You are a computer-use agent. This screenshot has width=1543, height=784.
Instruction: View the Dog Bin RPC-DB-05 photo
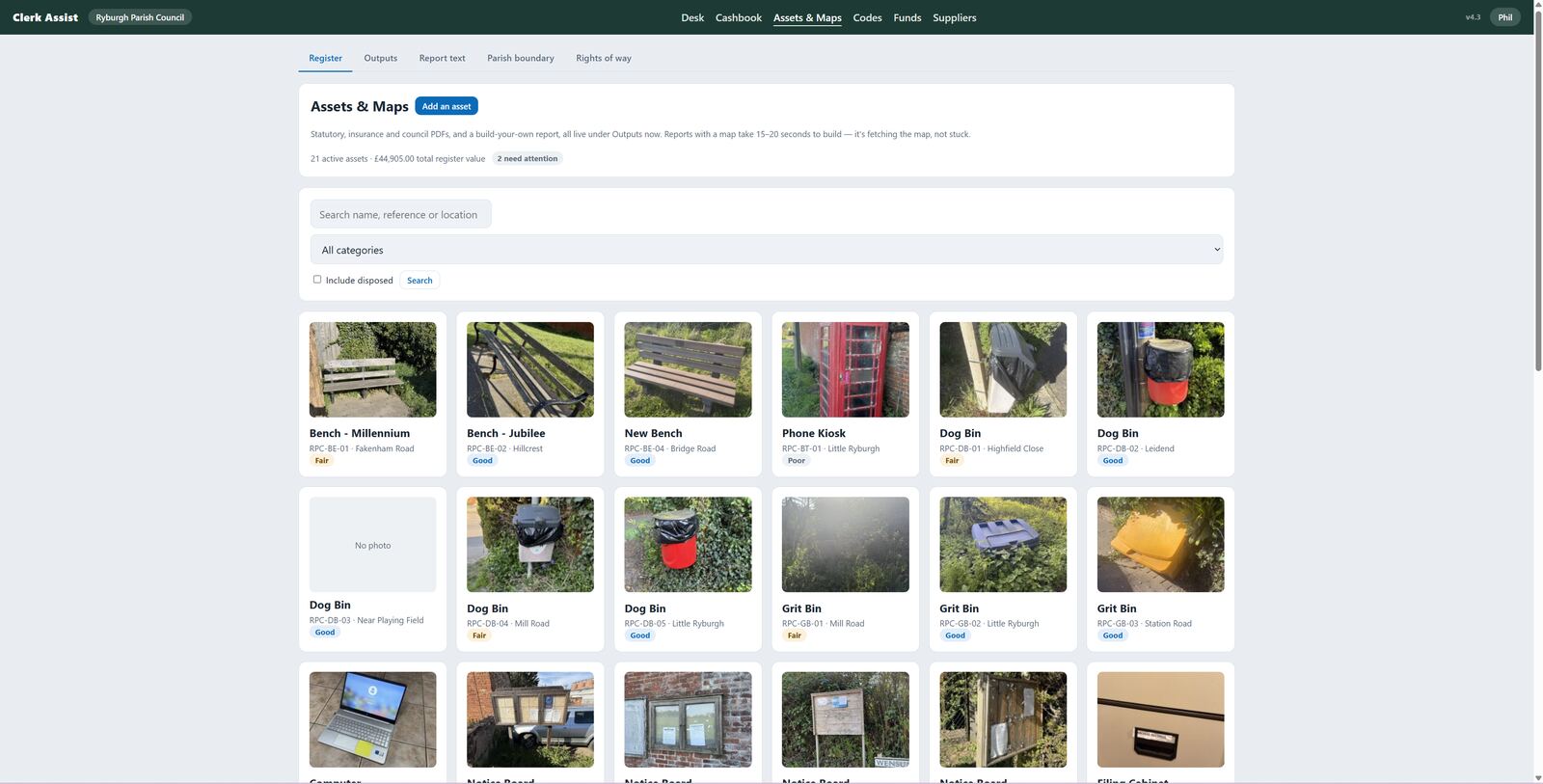688,545
